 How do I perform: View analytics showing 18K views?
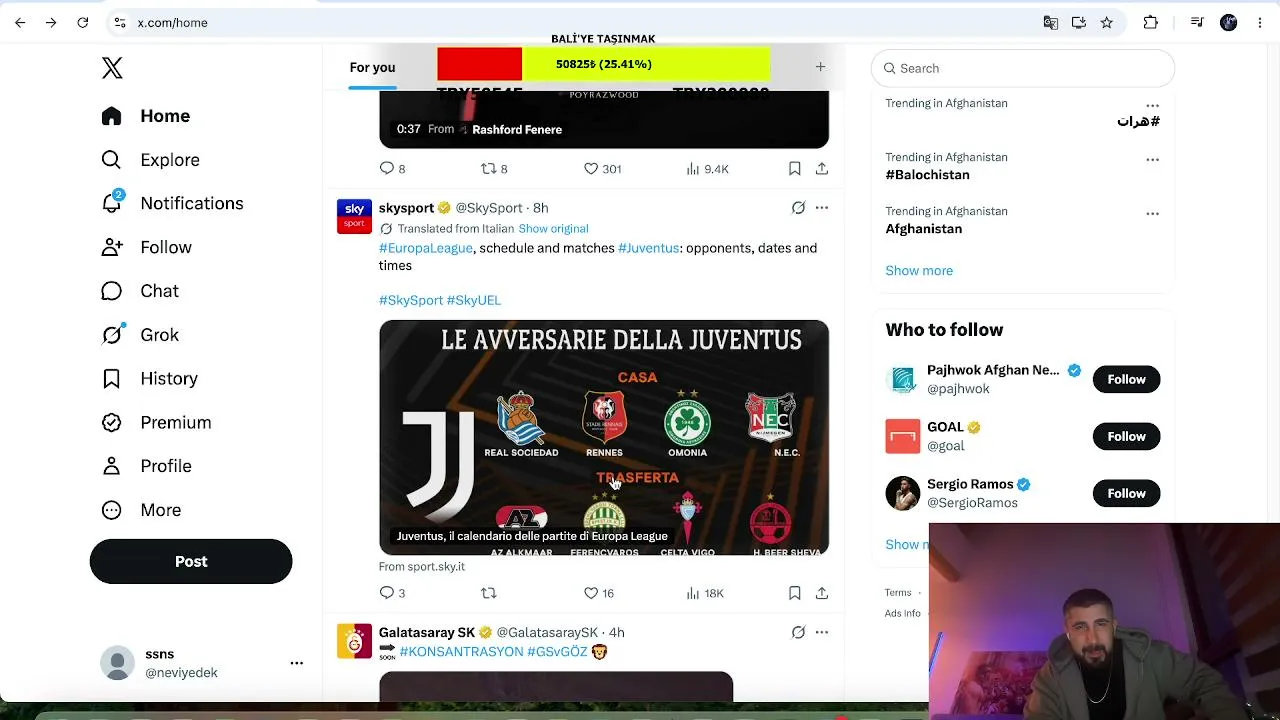[704, 593]
